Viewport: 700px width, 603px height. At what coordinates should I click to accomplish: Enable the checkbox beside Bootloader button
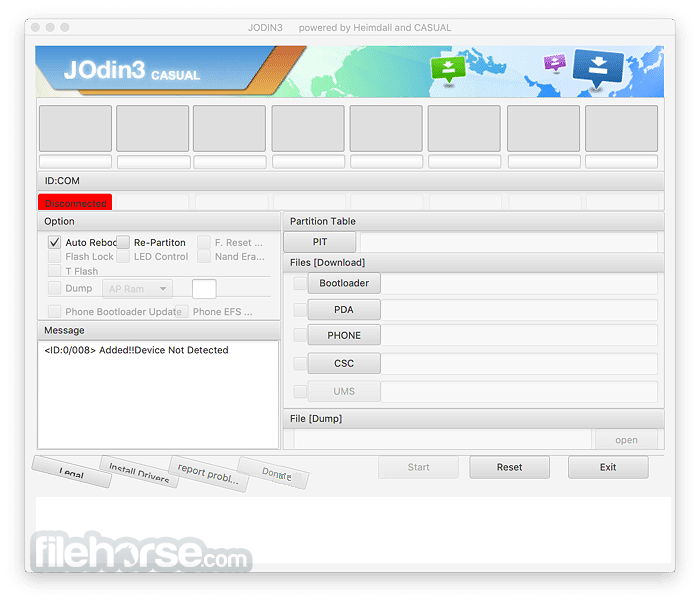point(300,283)
